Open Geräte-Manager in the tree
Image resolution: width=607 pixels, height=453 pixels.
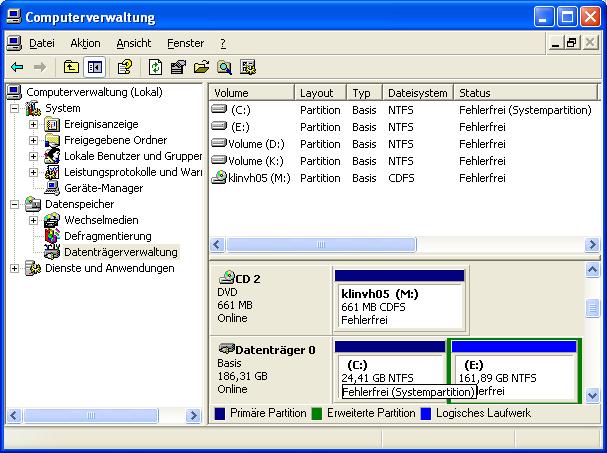tap(103, 188)
